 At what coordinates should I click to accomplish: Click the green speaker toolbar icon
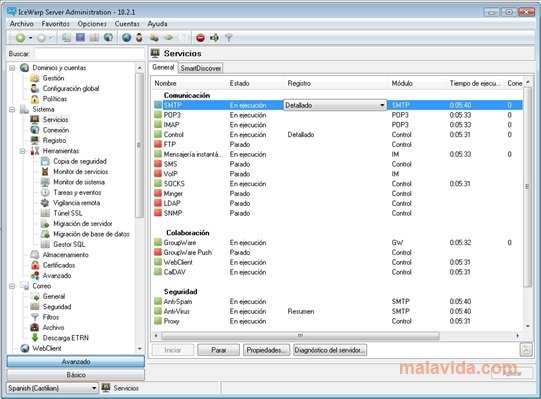[x=214, y=38]
